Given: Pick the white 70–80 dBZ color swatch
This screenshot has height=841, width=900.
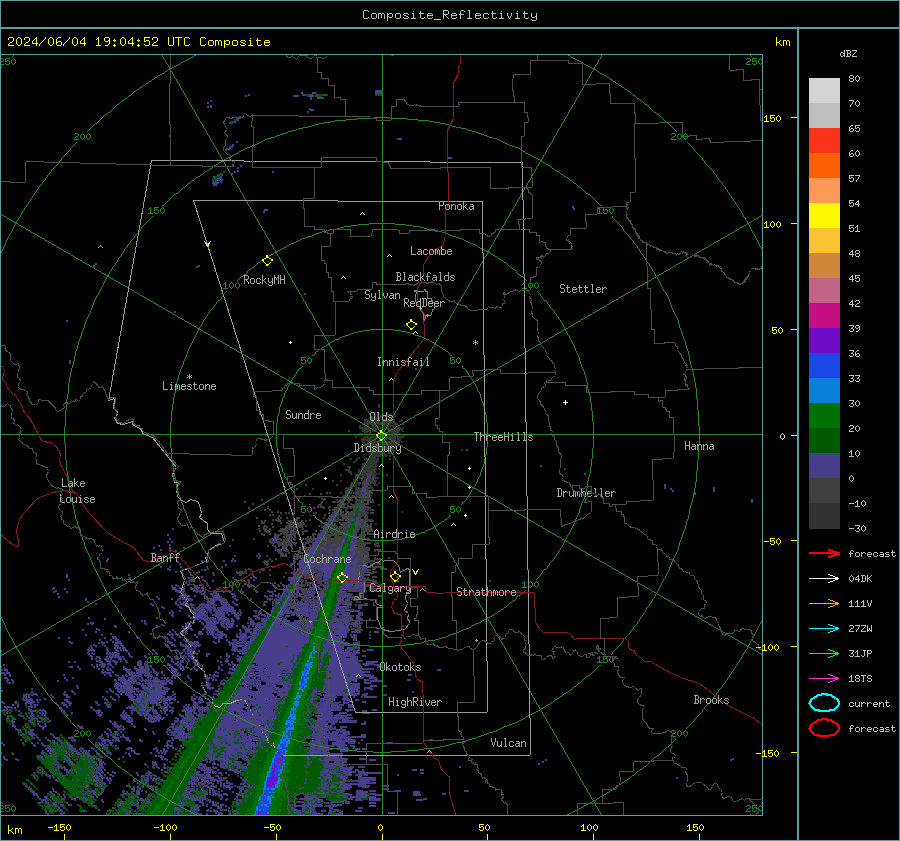Looking at the screenshot, I should (x=824, y=91).
